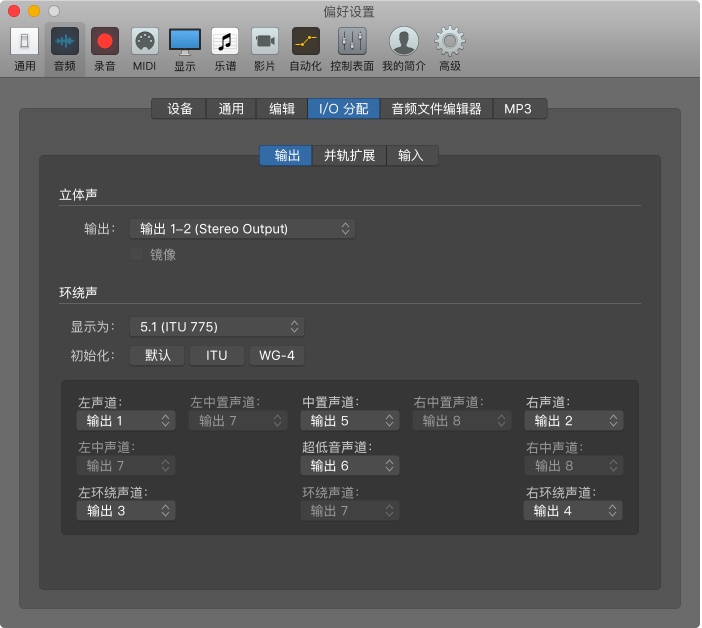Click the 环绕声 section heading

click(78, 293)
